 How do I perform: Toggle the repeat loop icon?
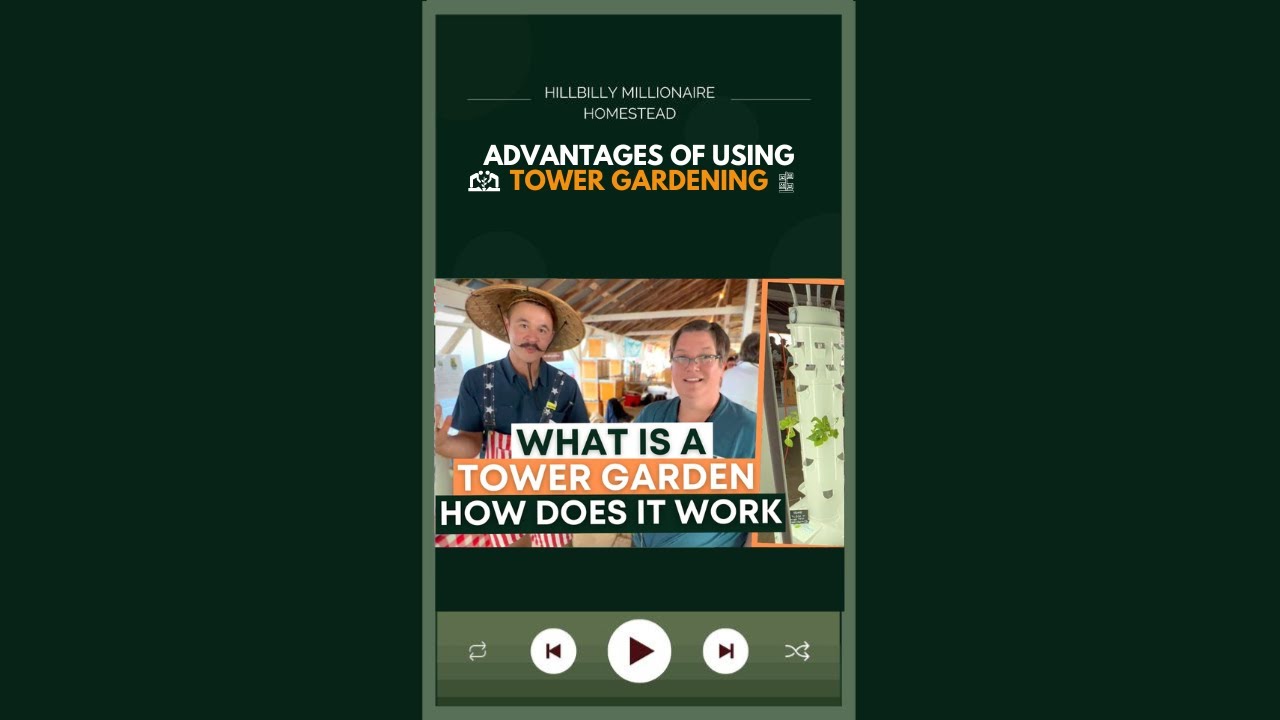click(478, 651)
